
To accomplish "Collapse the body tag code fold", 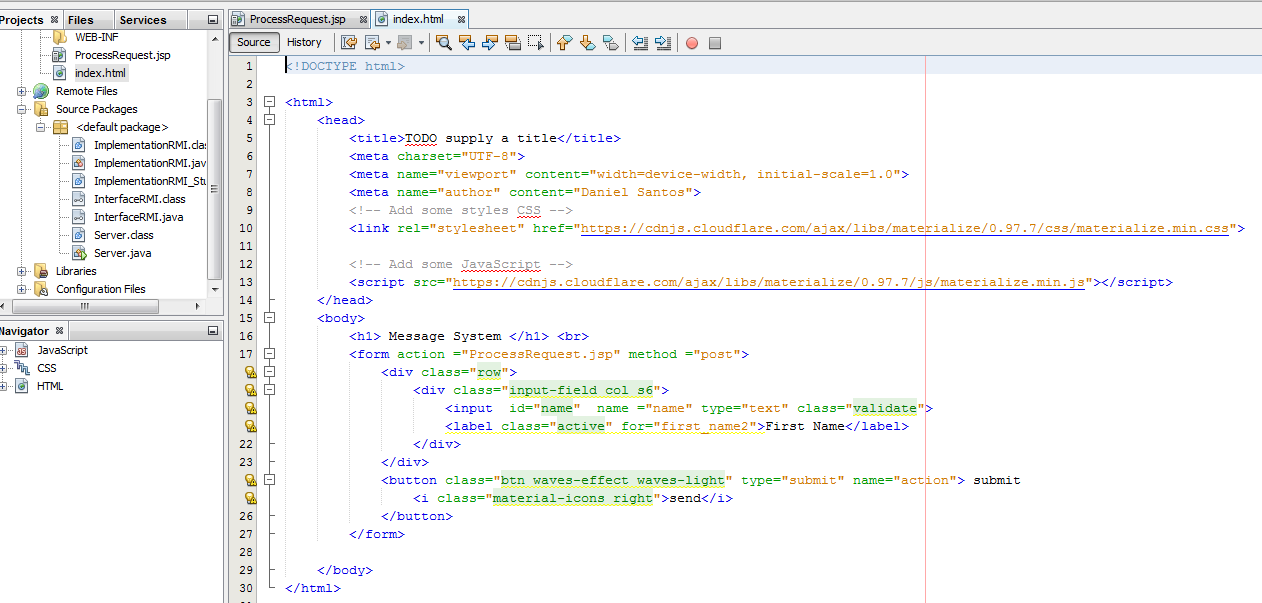I will (268, 318).
